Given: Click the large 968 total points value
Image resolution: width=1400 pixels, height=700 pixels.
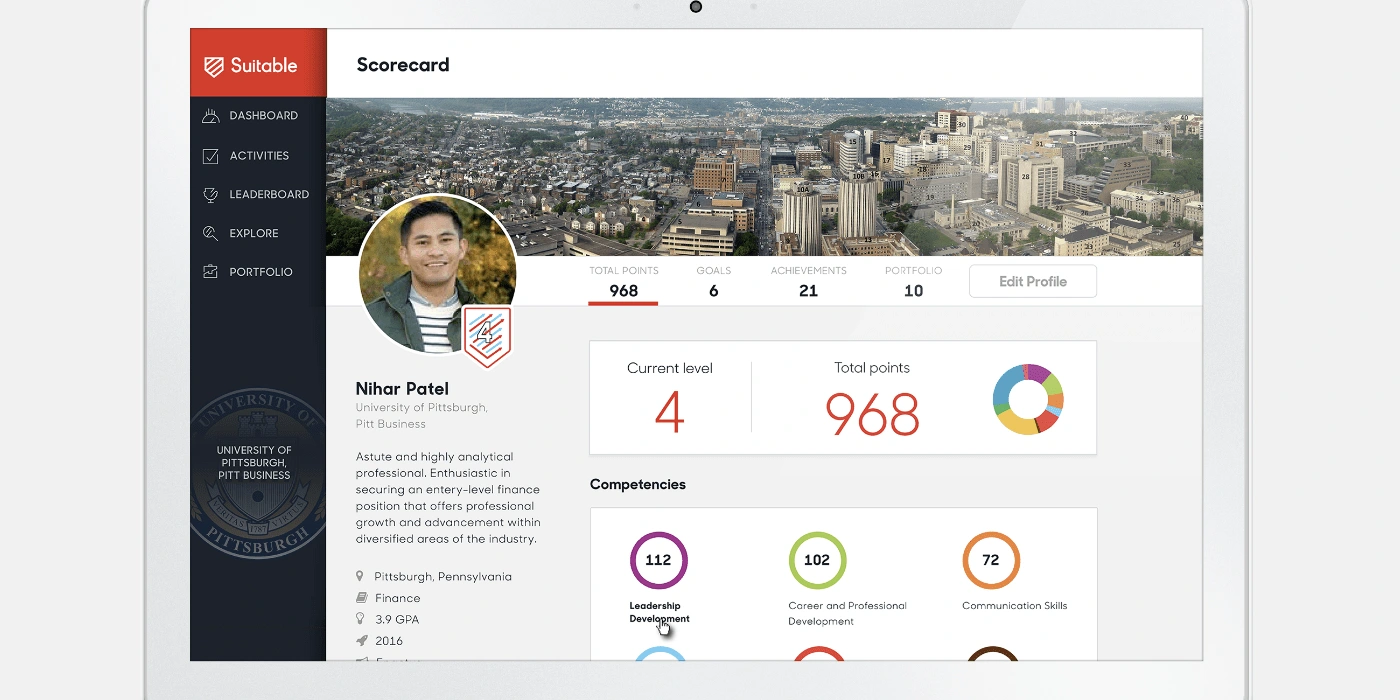Looking at the screenshot, I should [x=872, y=413].
